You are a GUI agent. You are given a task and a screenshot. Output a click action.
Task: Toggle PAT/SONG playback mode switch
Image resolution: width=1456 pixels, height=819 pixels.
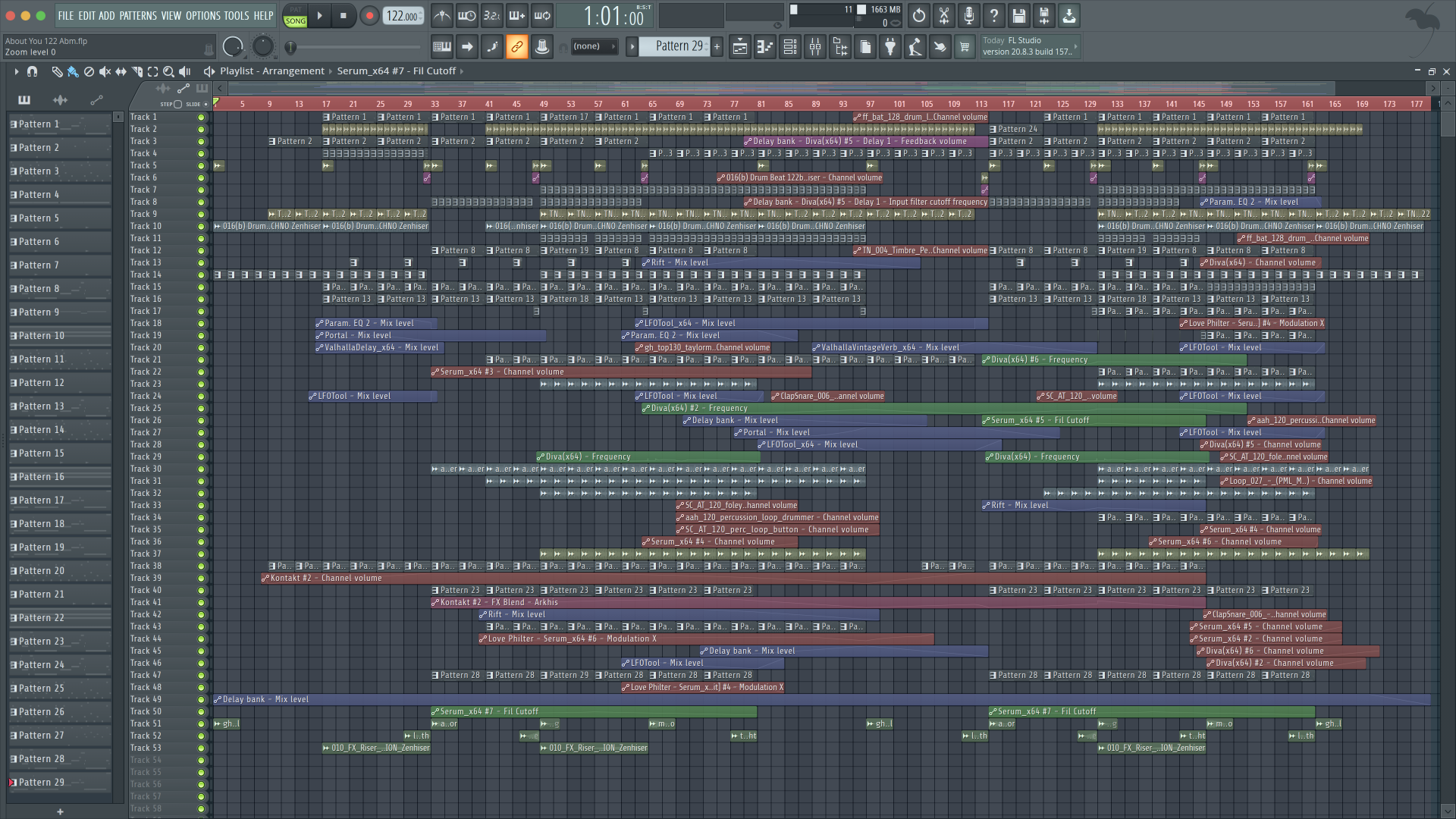click(296, 16)
